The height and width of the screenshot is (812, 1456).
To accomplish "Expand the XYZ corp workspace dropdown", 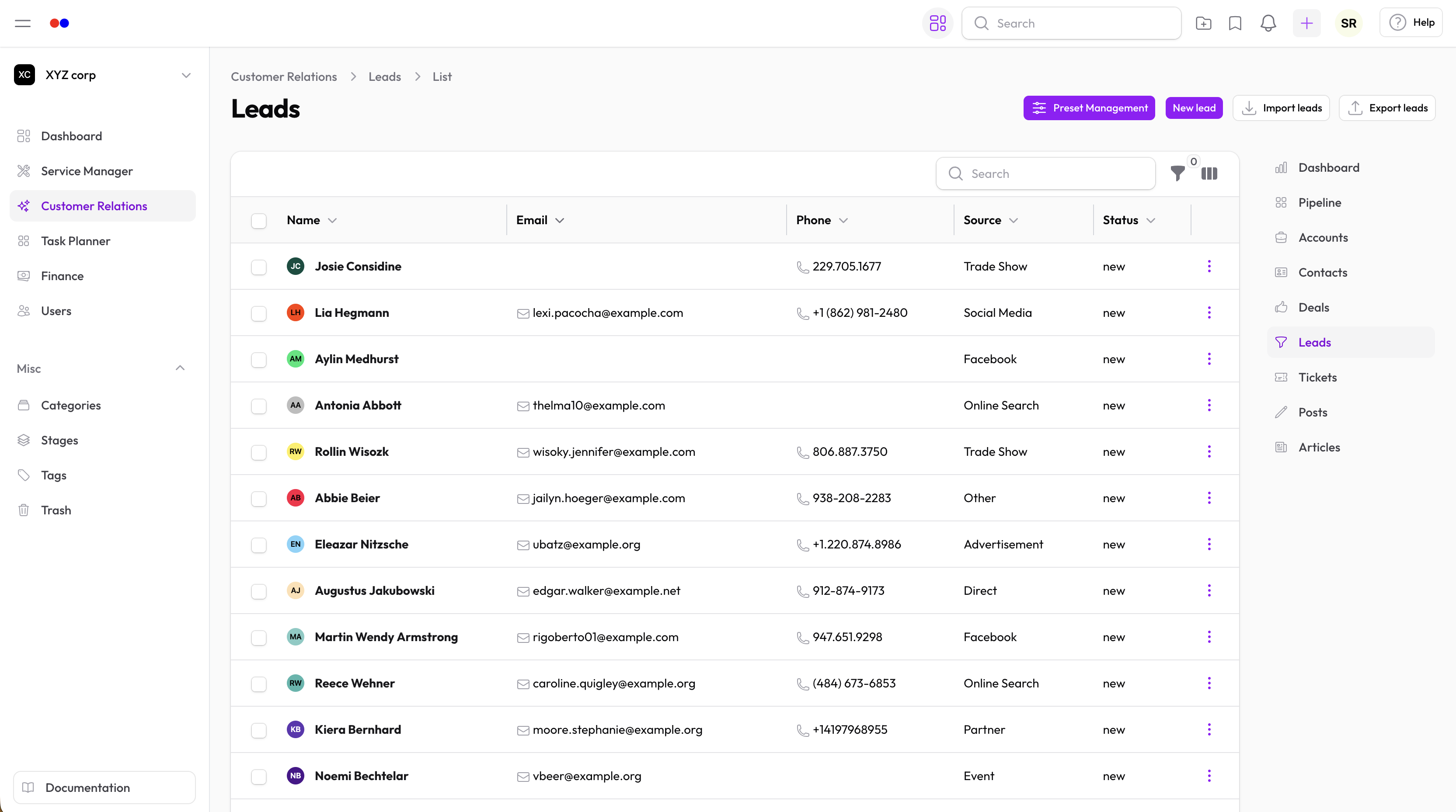I will click(186, 75).
